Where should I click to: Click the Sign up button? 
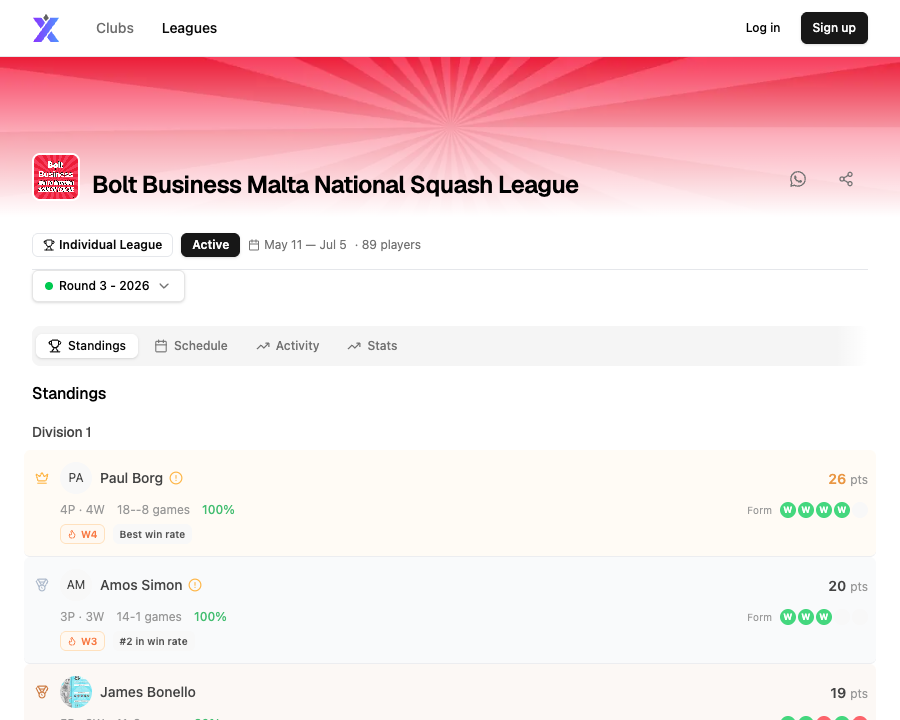pos(834,28)
